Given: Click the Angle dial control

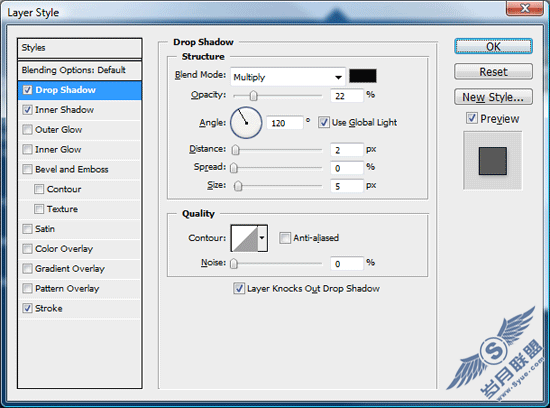Looking at the screenshot, I should [x=246, y=123].
